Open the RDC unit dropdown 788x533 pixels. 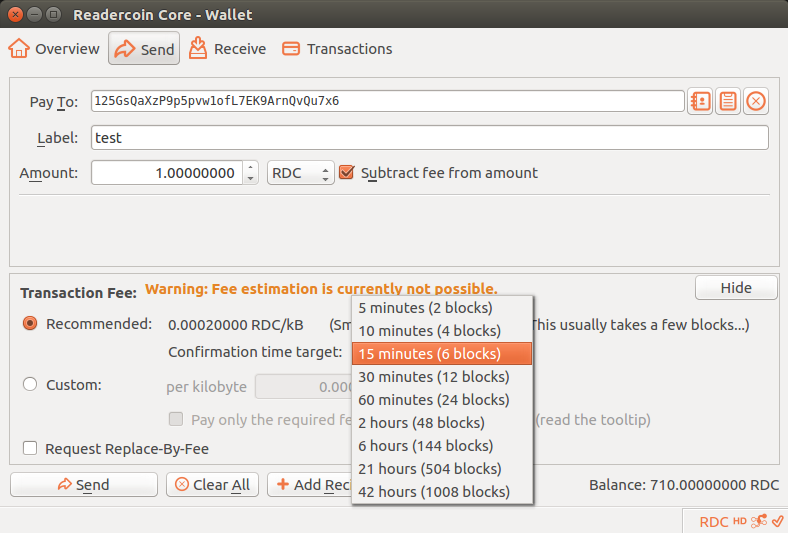[x=300, y=173]
